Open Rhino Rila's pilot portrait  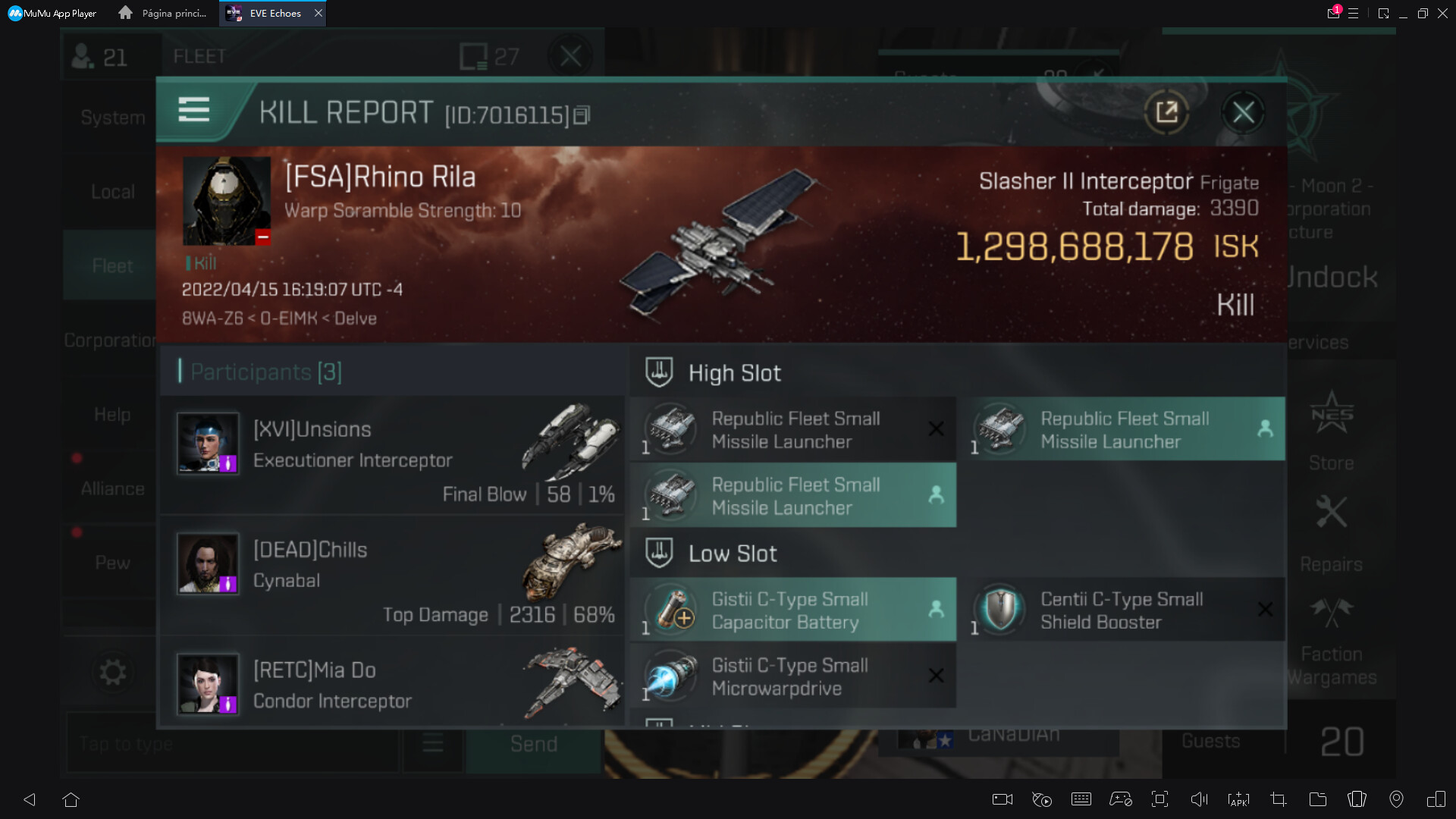click(x=227, y=201)
